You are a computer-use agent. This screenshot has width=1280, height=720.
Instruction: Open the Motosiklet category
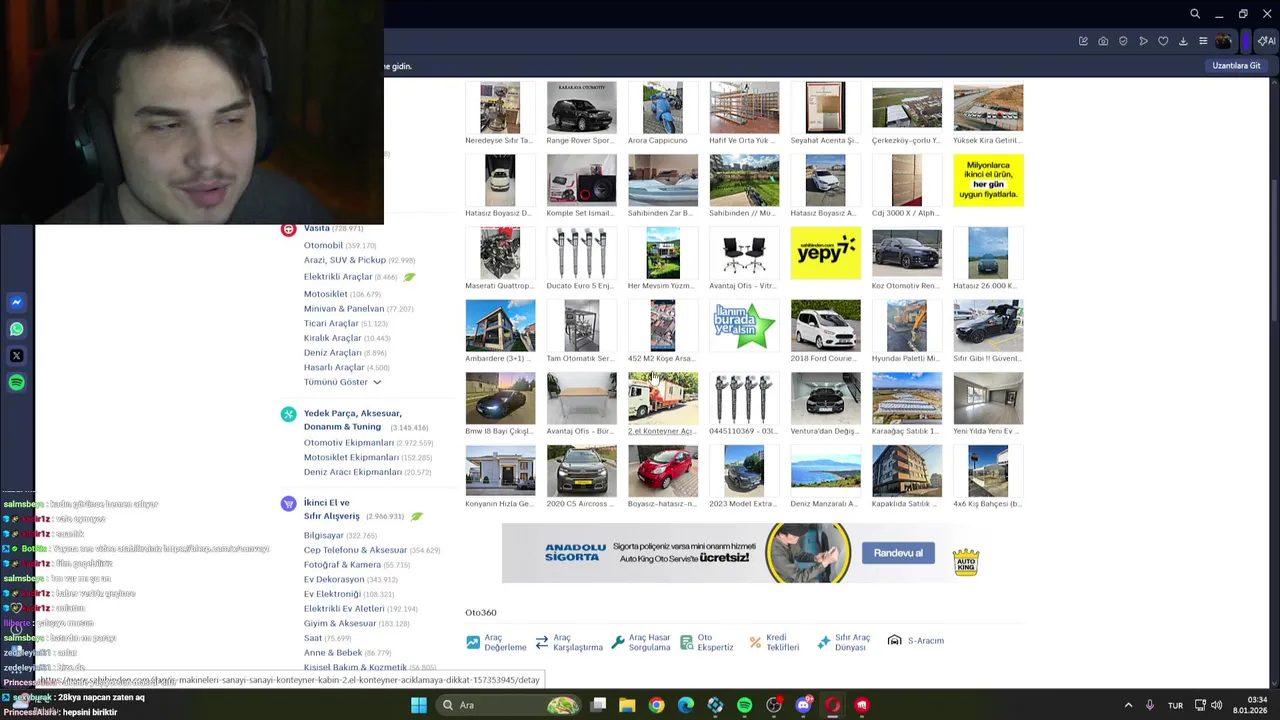pos(326,294)
